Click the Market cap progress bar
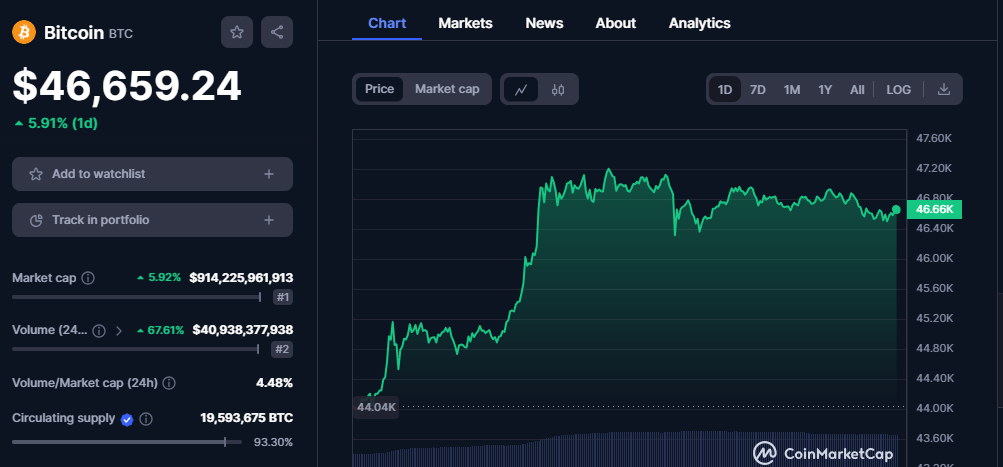The width and height of the screenshot is (1003, 467). [136, 297]
